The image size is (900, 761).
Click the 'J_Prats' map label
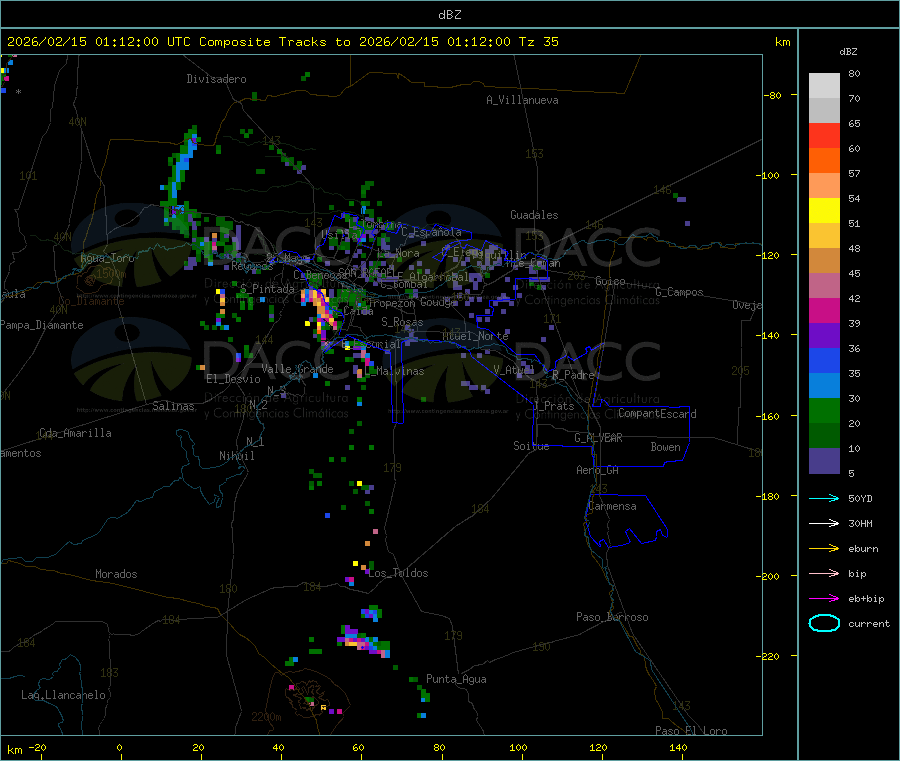(x=553, y=406)
